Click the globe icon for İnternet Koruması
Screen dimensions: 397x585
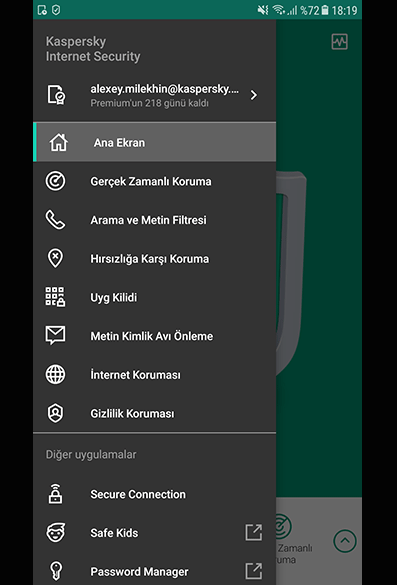(x=55, y=375)
